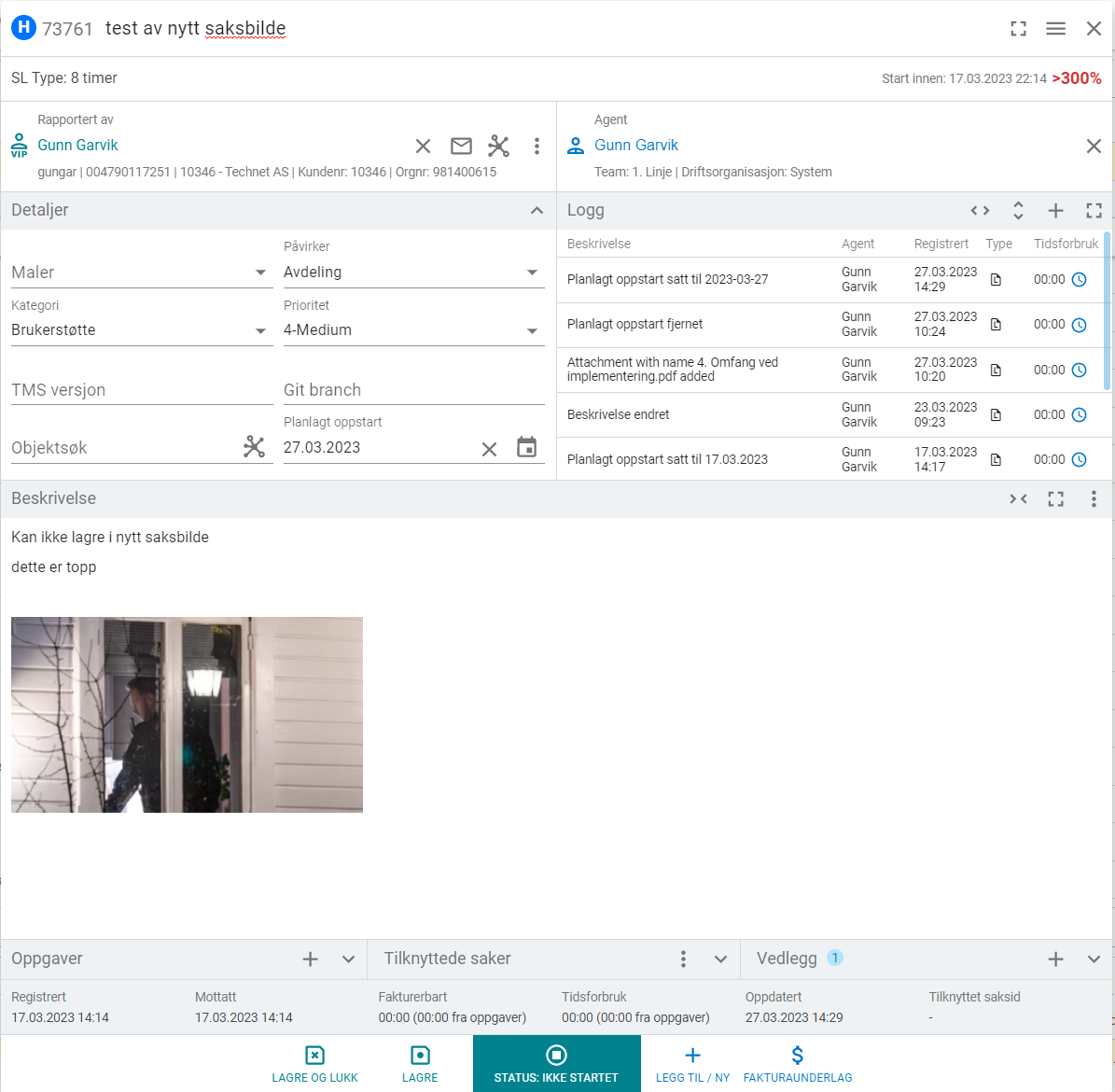The image size is (1115, 1092).
Task: Open Beskrivelse in fullscreen
Action: click(1056, 499)
